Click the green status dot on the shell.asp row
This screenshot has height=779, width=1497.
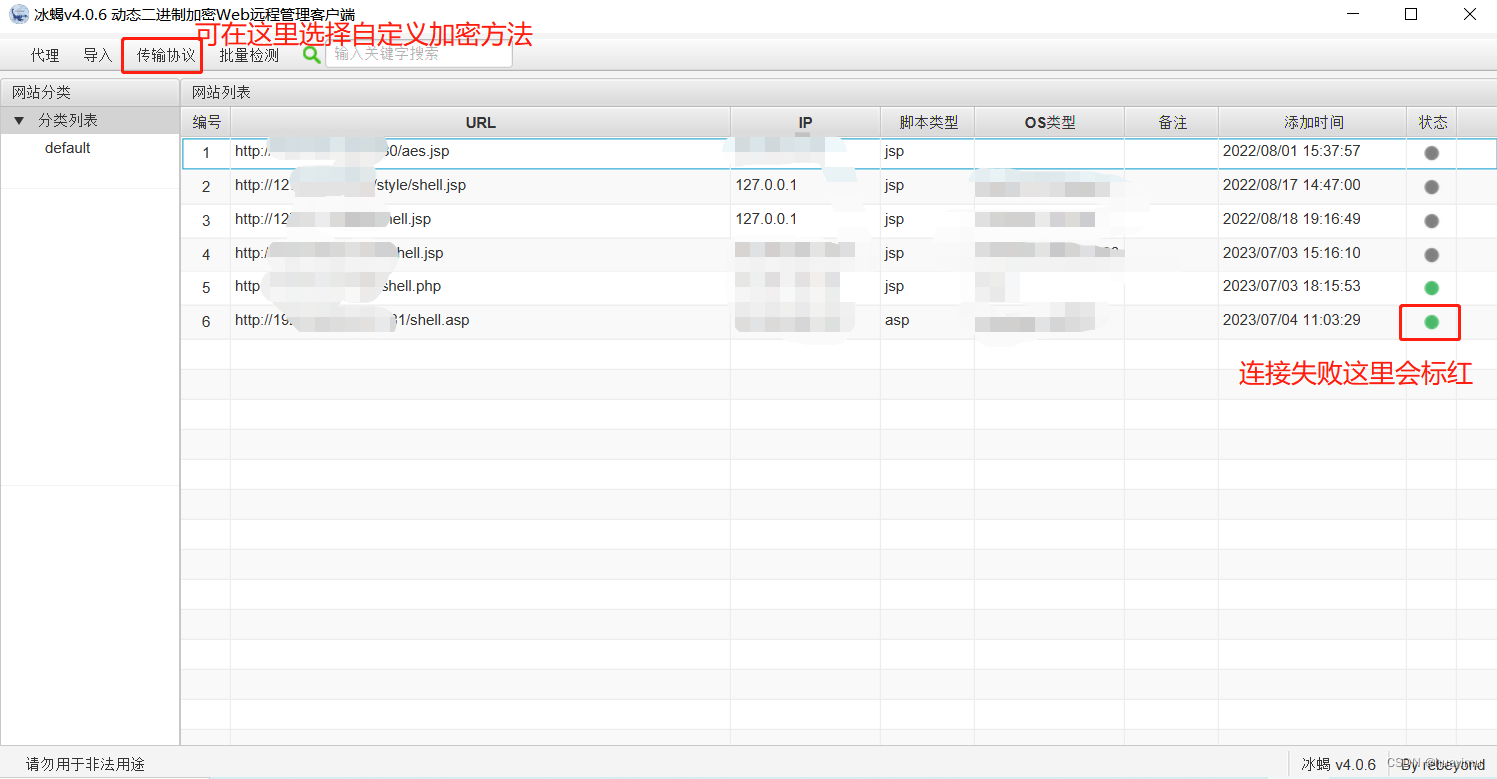[1430, 321]
